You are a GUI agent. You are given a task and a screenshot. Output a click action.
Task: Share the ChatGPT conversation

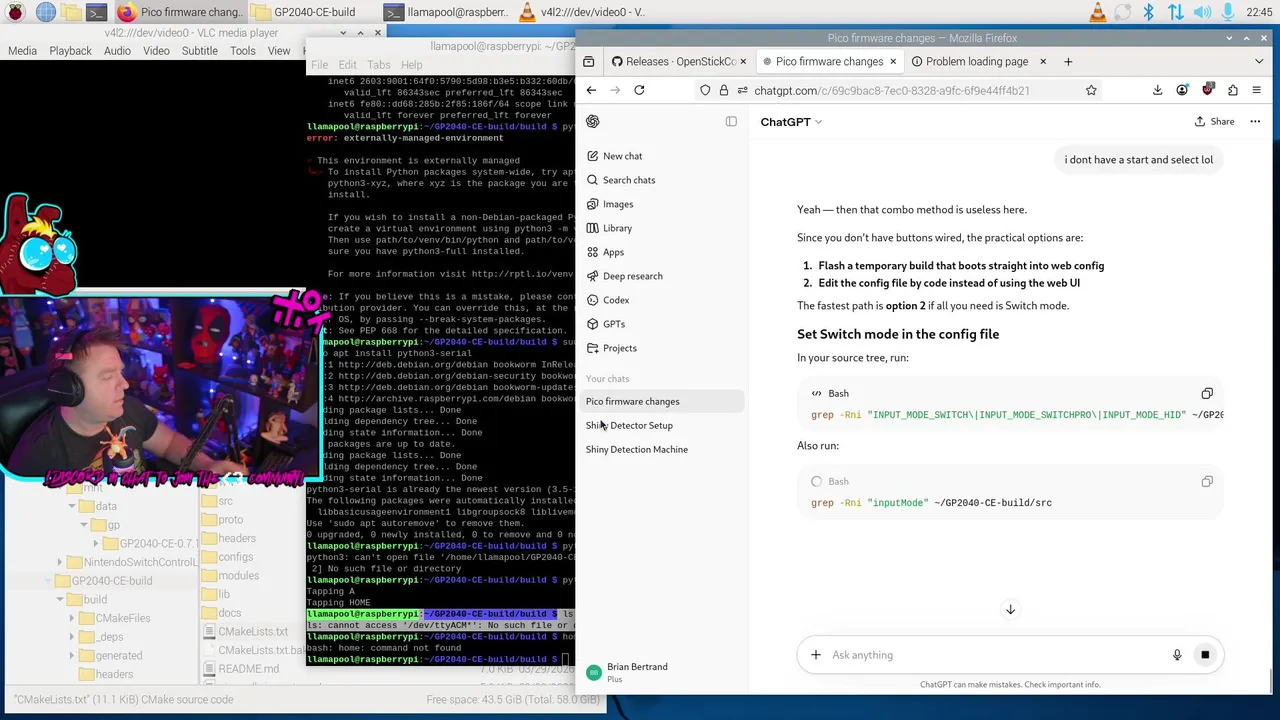(1214, 121)
